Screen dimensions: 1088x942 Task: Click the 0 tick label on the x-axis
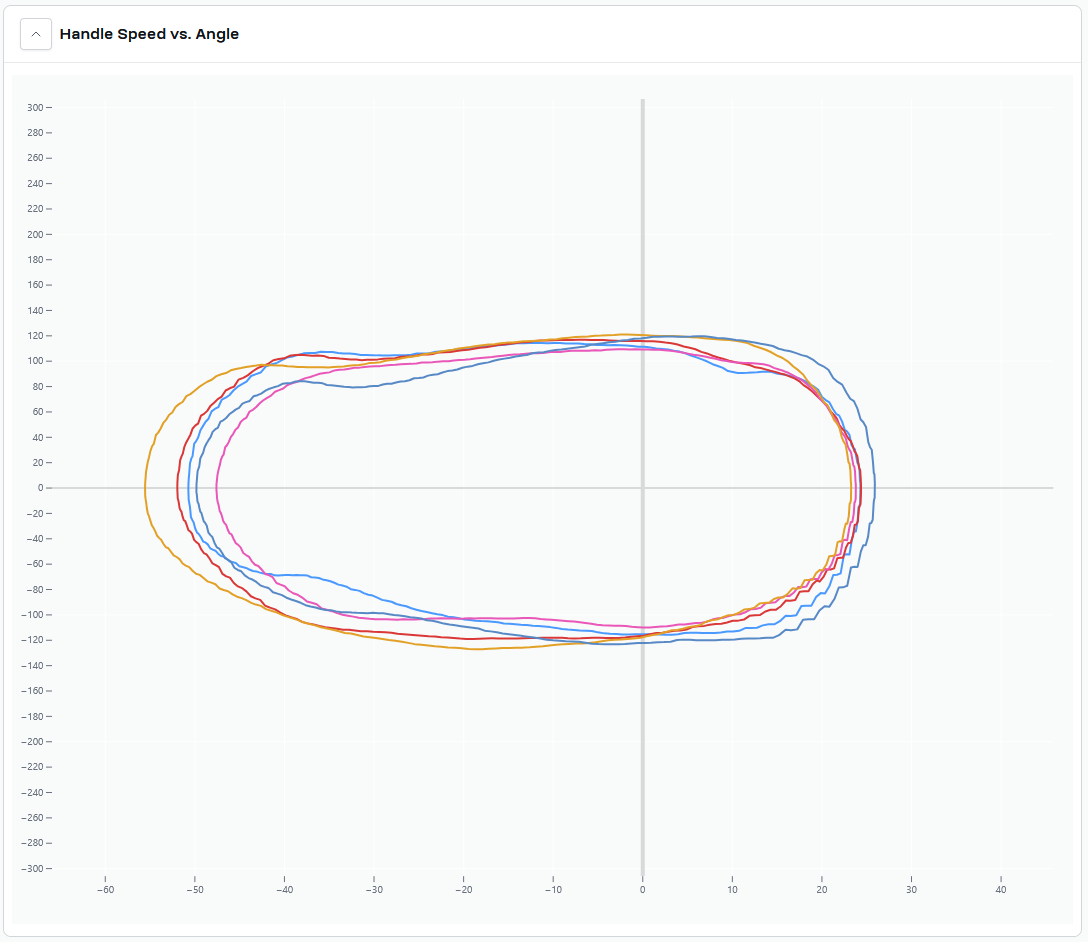[x=643, y=890]
